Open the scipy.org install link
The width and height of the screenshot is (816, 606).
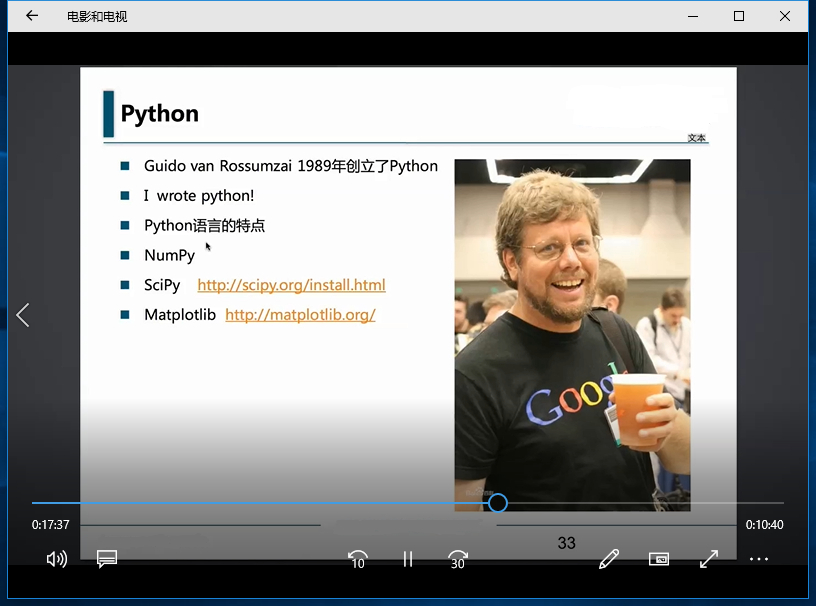click(291, 285)
